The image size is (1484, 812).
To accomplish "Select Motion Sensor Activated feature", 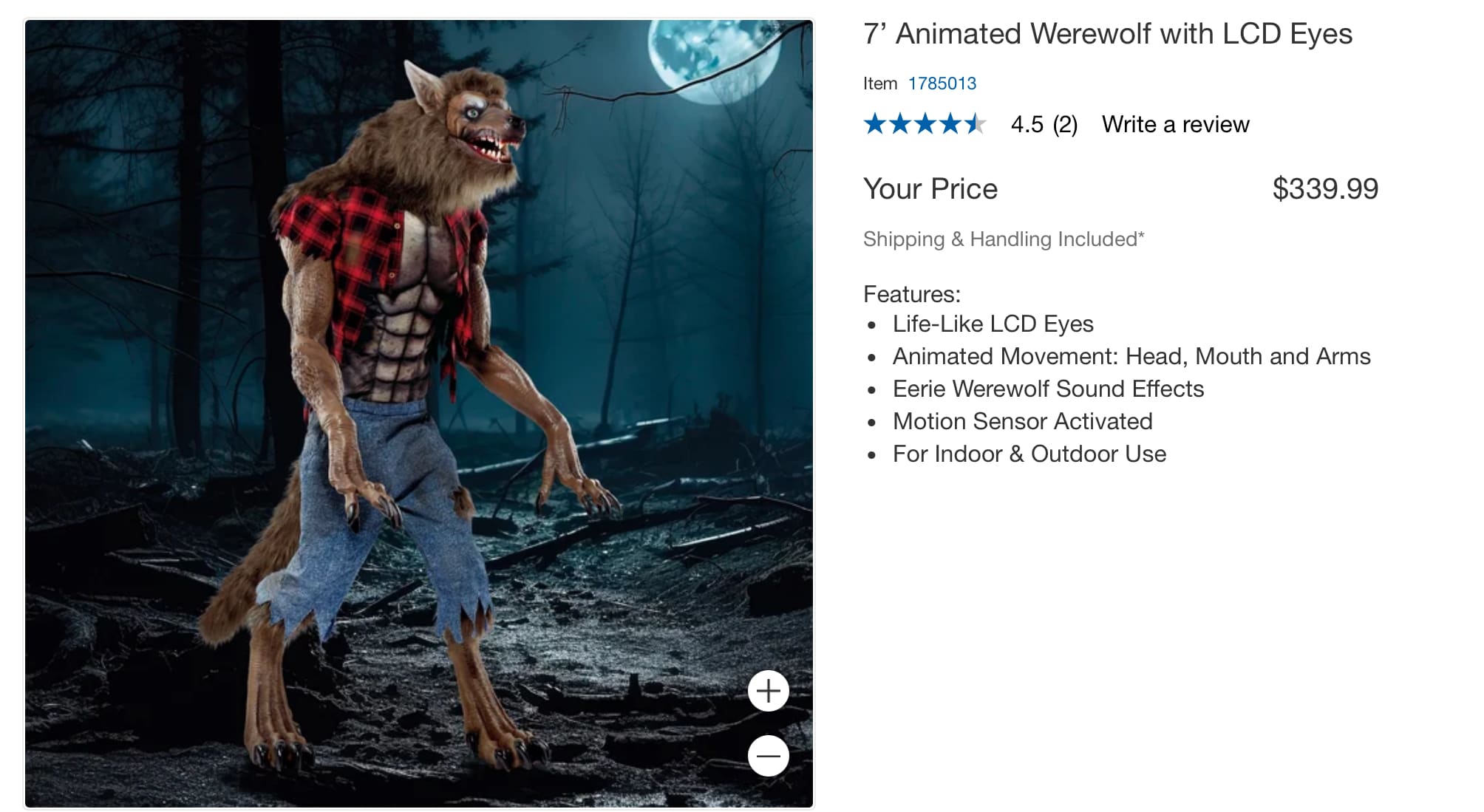I will (x=1022, y=421).
